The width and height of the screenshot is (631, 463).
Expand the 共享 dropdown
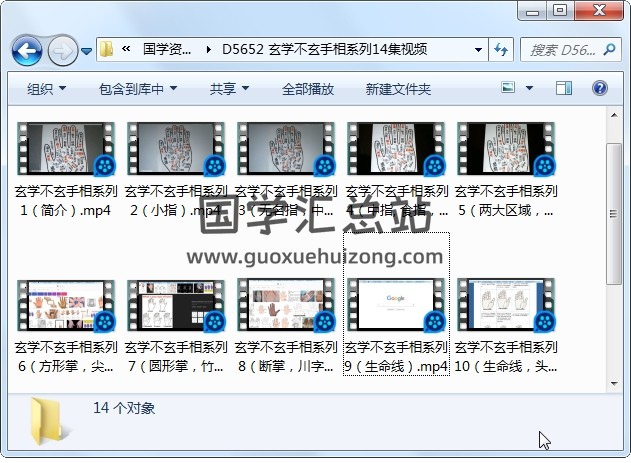click(x=228, y=89)
